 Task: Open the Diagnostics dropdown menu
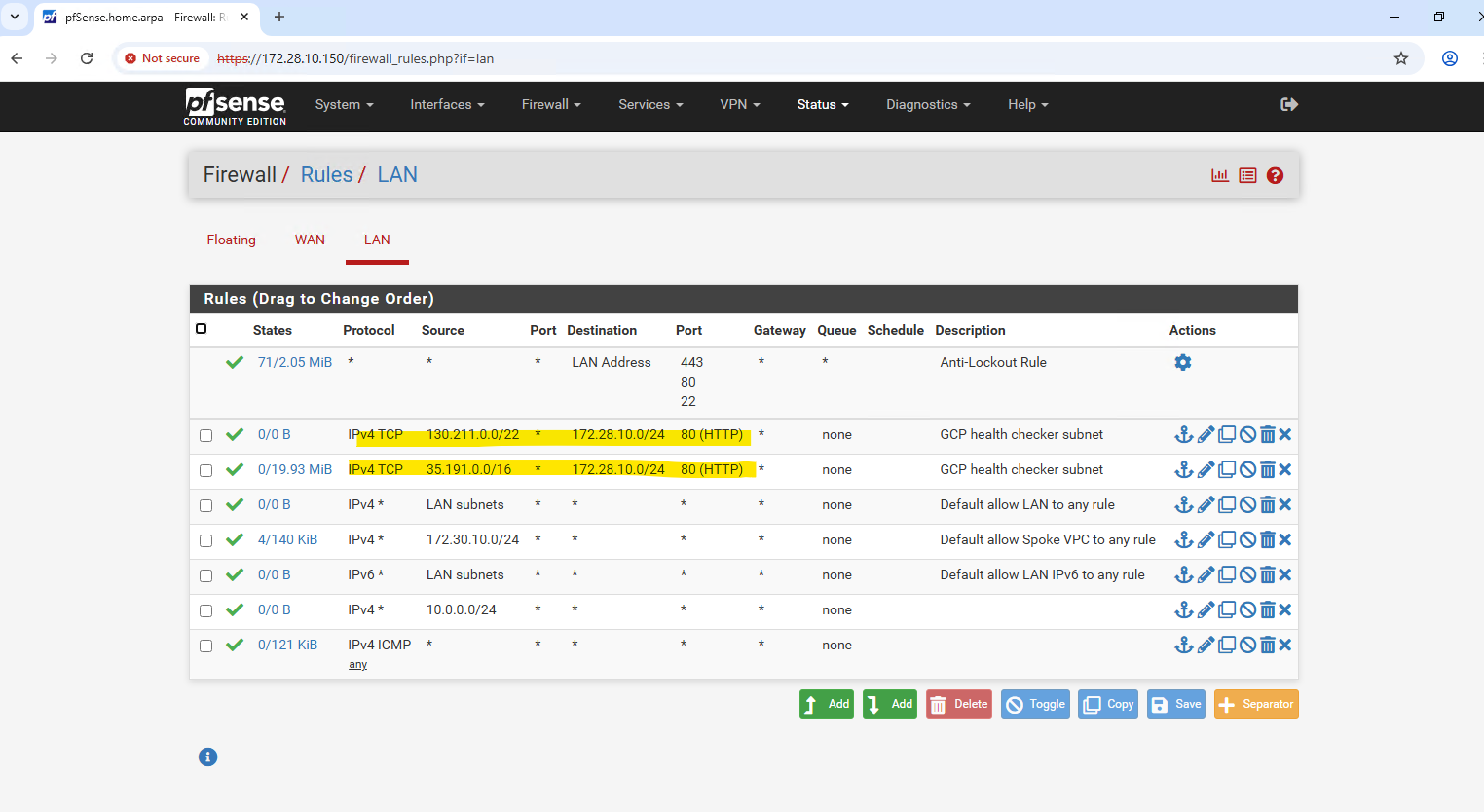pyautogui.click(x=927, y=105)
